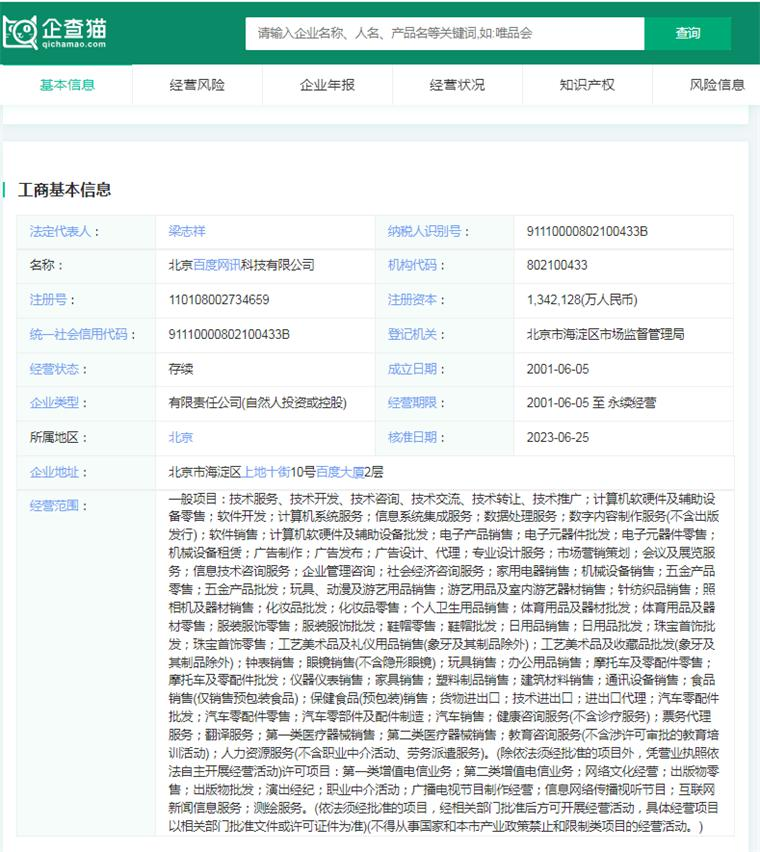The image size is (760, 852).
Task: Click 有限责任公司(自然人投资或控股) value
Action: pyautogui.click(x=257, y=403)
